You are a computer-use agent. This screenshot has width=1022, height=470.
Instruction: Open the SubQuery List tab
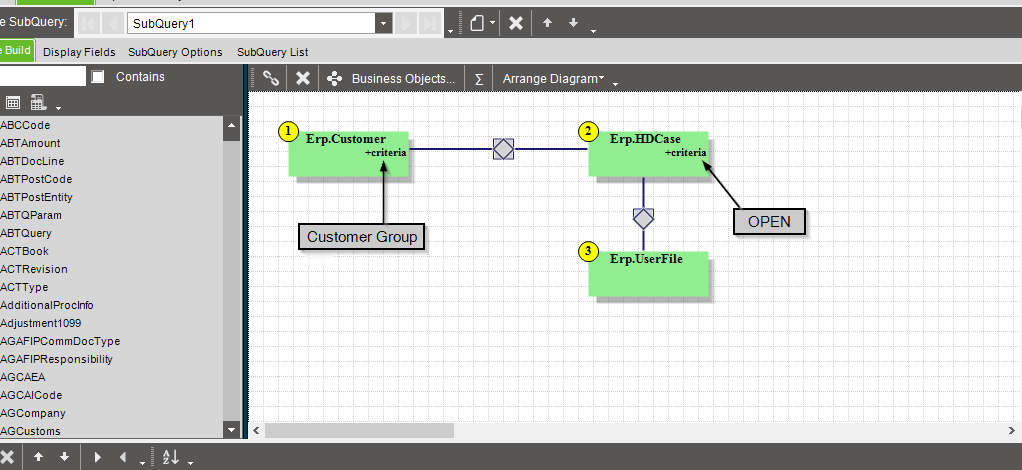pos(272,52)
